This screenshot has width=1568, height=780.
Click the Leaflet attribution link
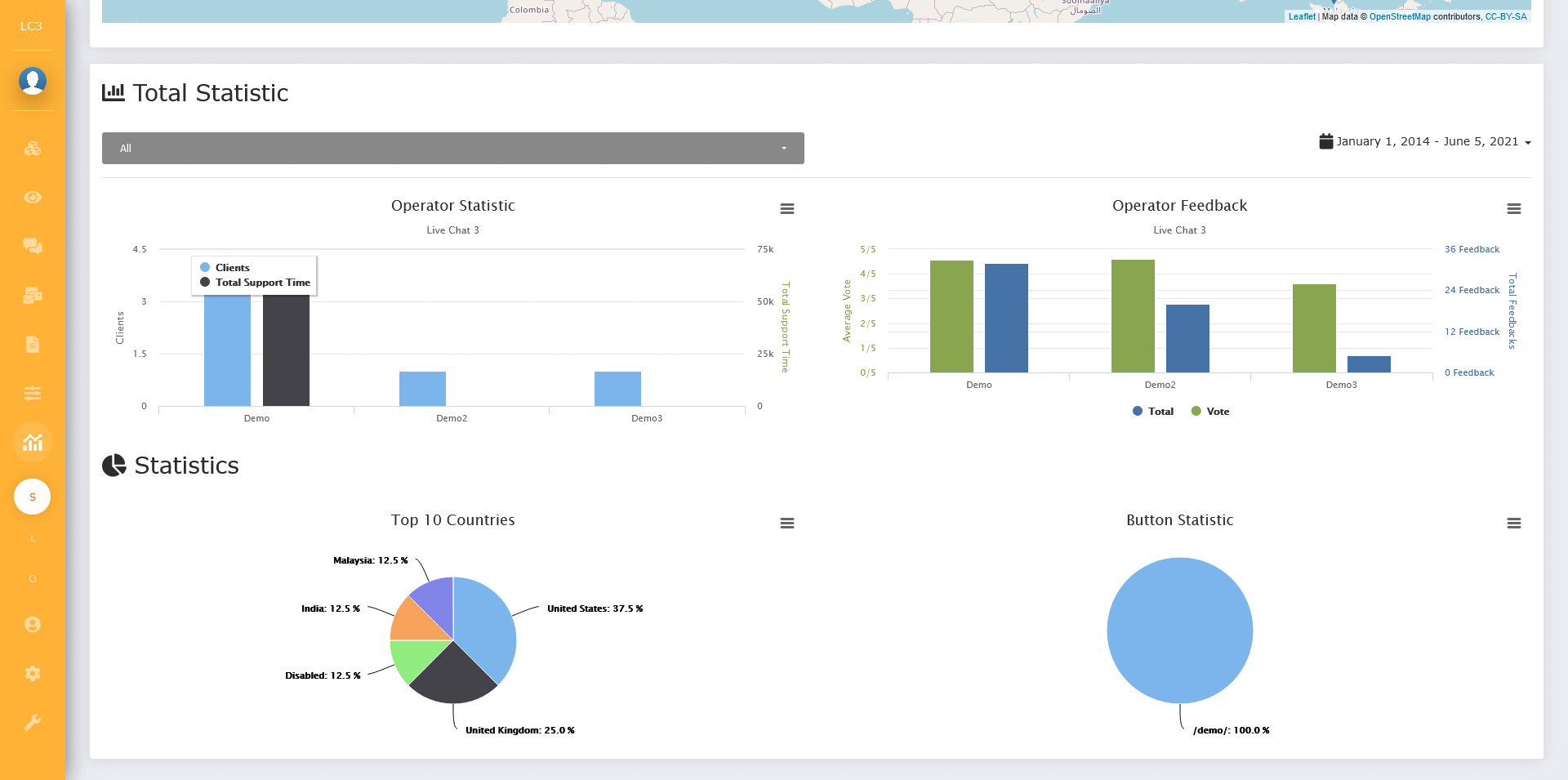point(1302,16)
